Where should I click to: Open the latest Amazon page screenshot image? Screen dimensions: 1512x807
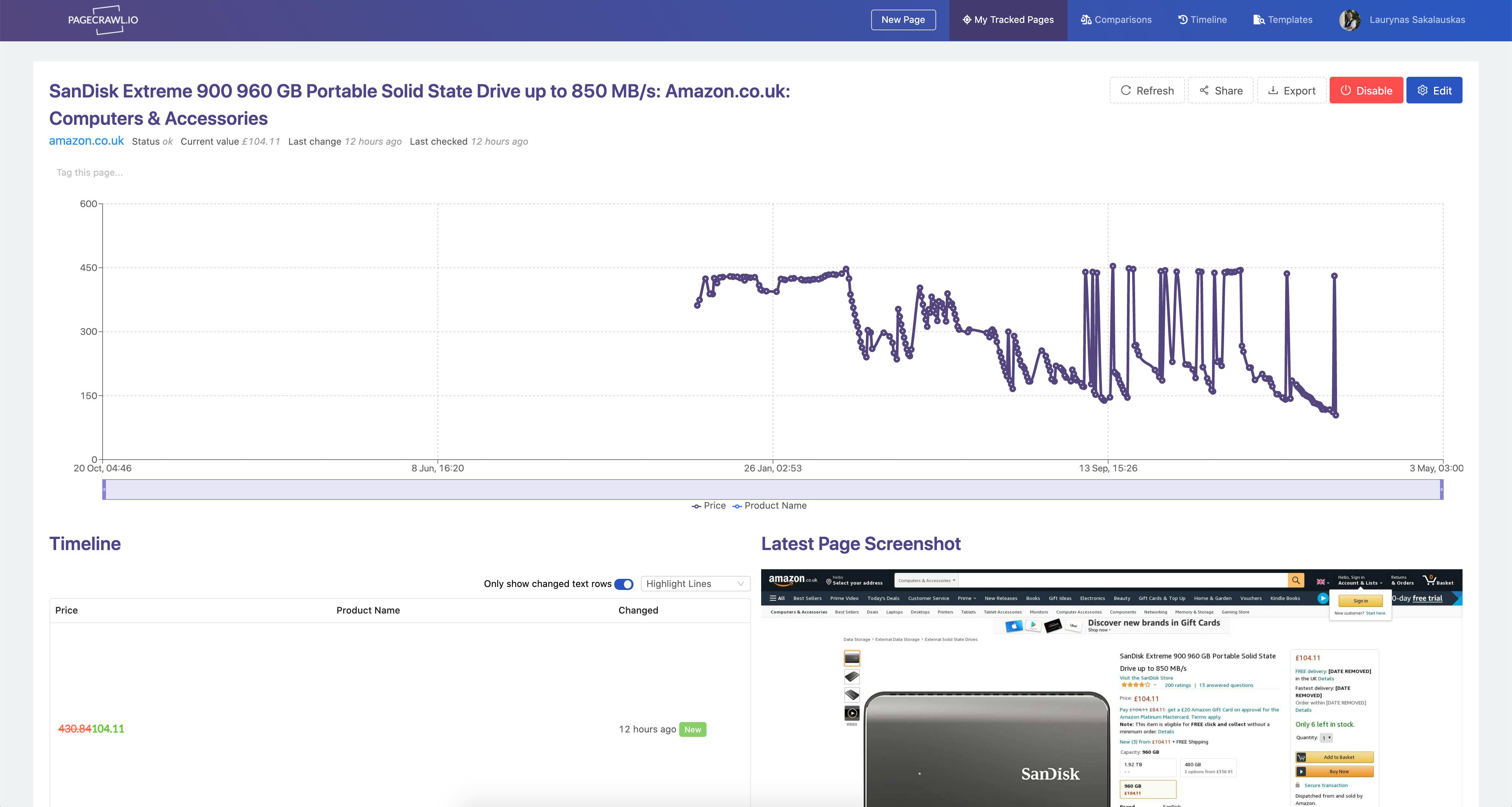(1111, 688)
